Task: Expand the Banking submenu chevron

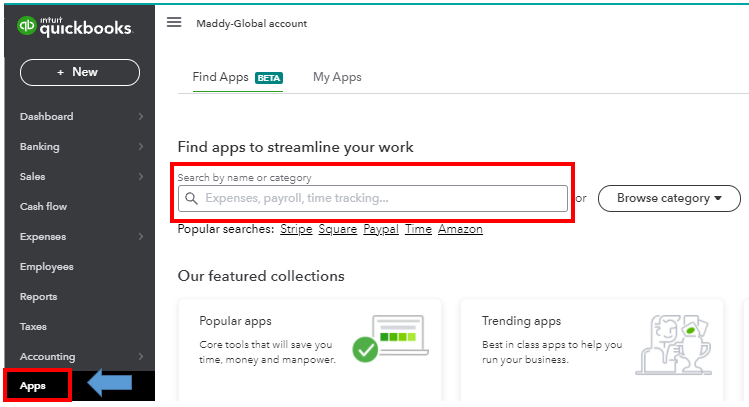Action: coord(140,147)
